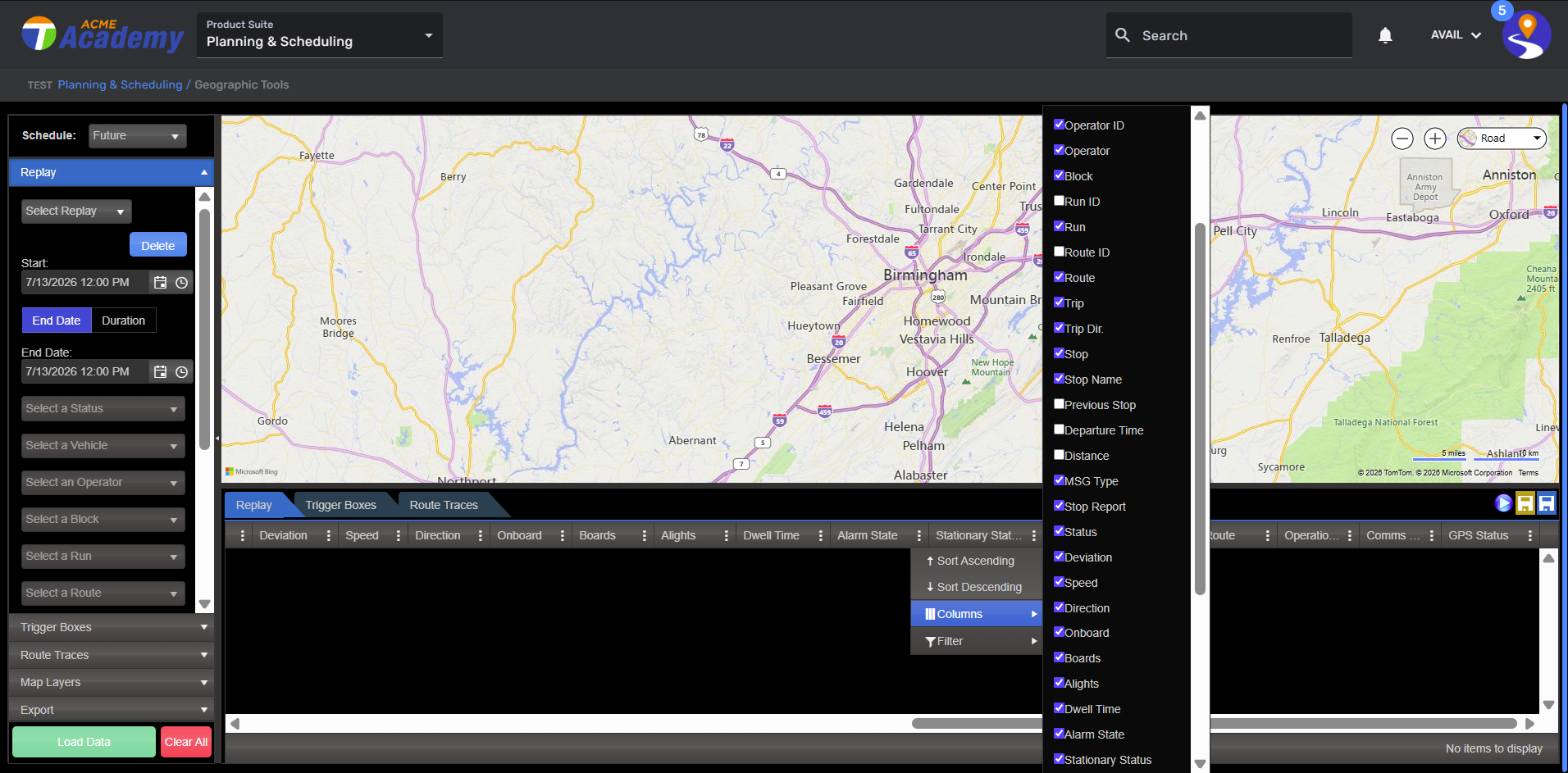1568x773 pixels.
Task: Click the Load Data button
Action: click(x=84, y=742)
